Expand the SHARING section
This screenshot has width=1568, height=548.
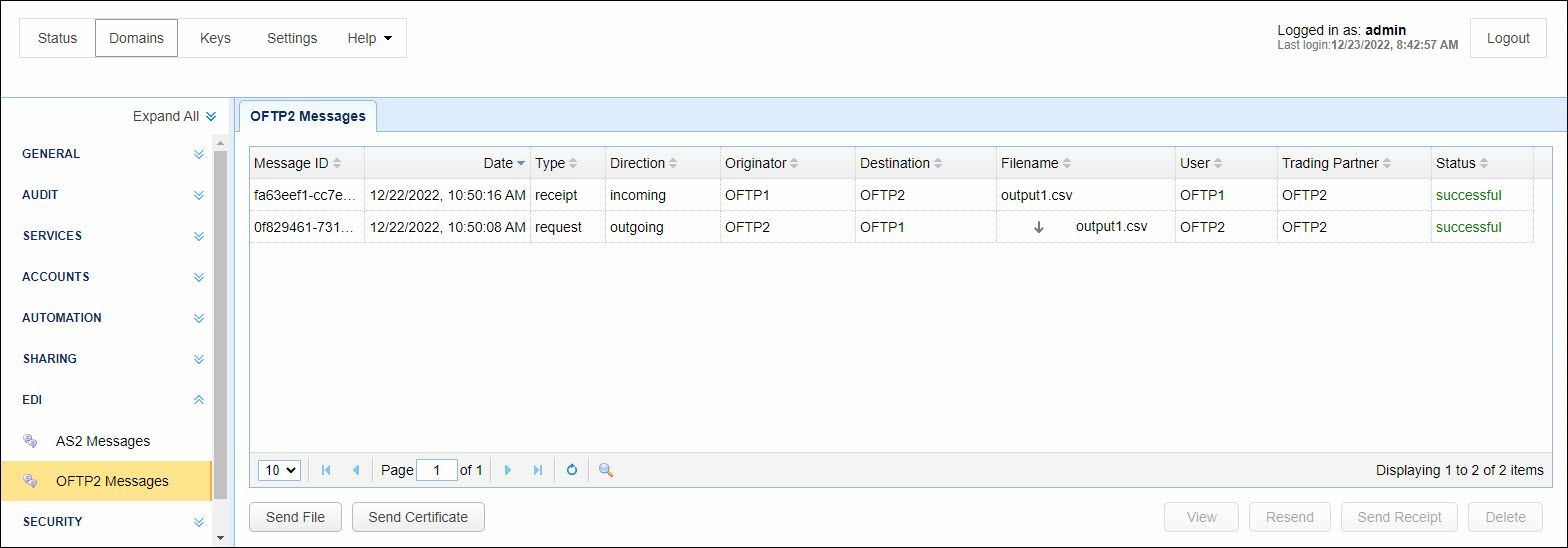click(198, 359)
